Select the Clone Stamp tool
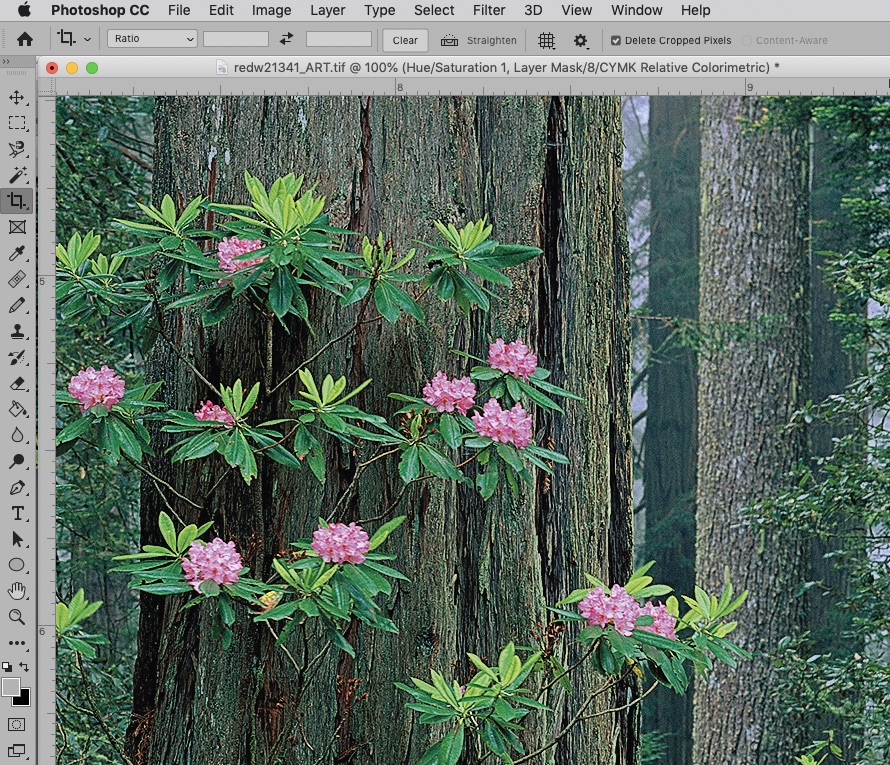The height and width of the screenshot is (765, 890). (16, 331)
